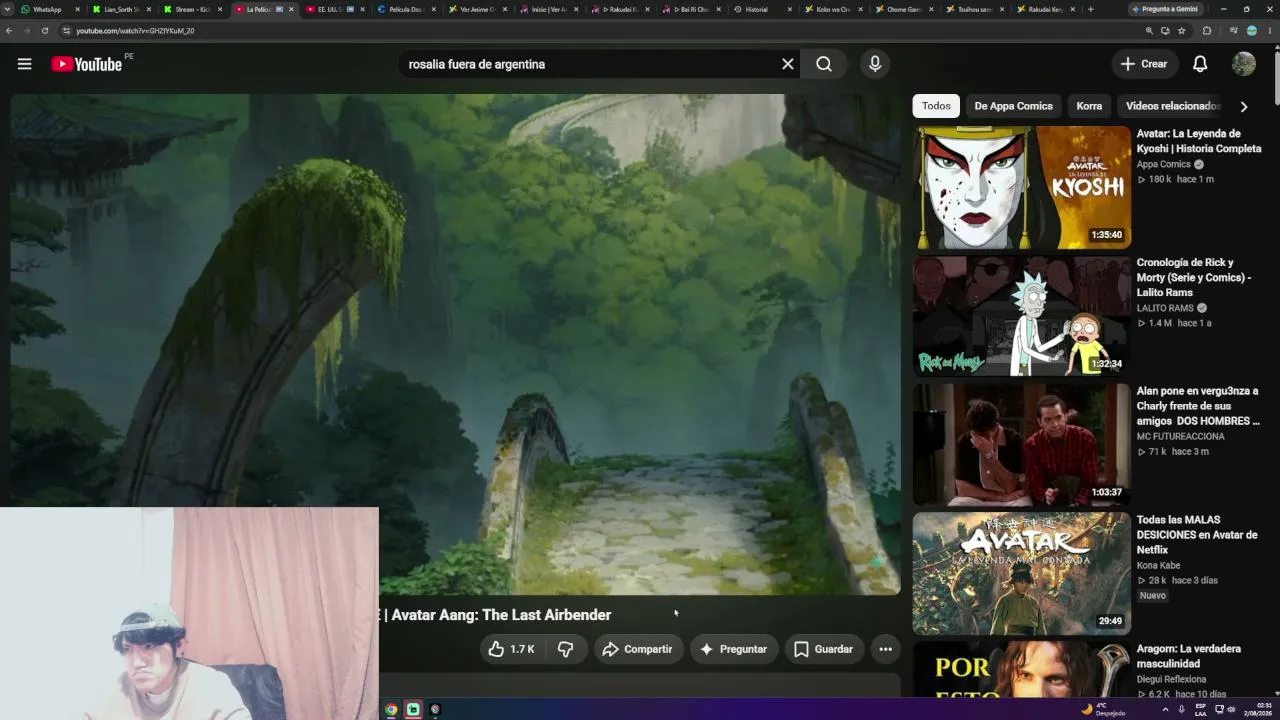This screenshot has width=1280, height=720.
Task: Visit the Appa Comics channel name
Action: click(x=1163, y=164)
